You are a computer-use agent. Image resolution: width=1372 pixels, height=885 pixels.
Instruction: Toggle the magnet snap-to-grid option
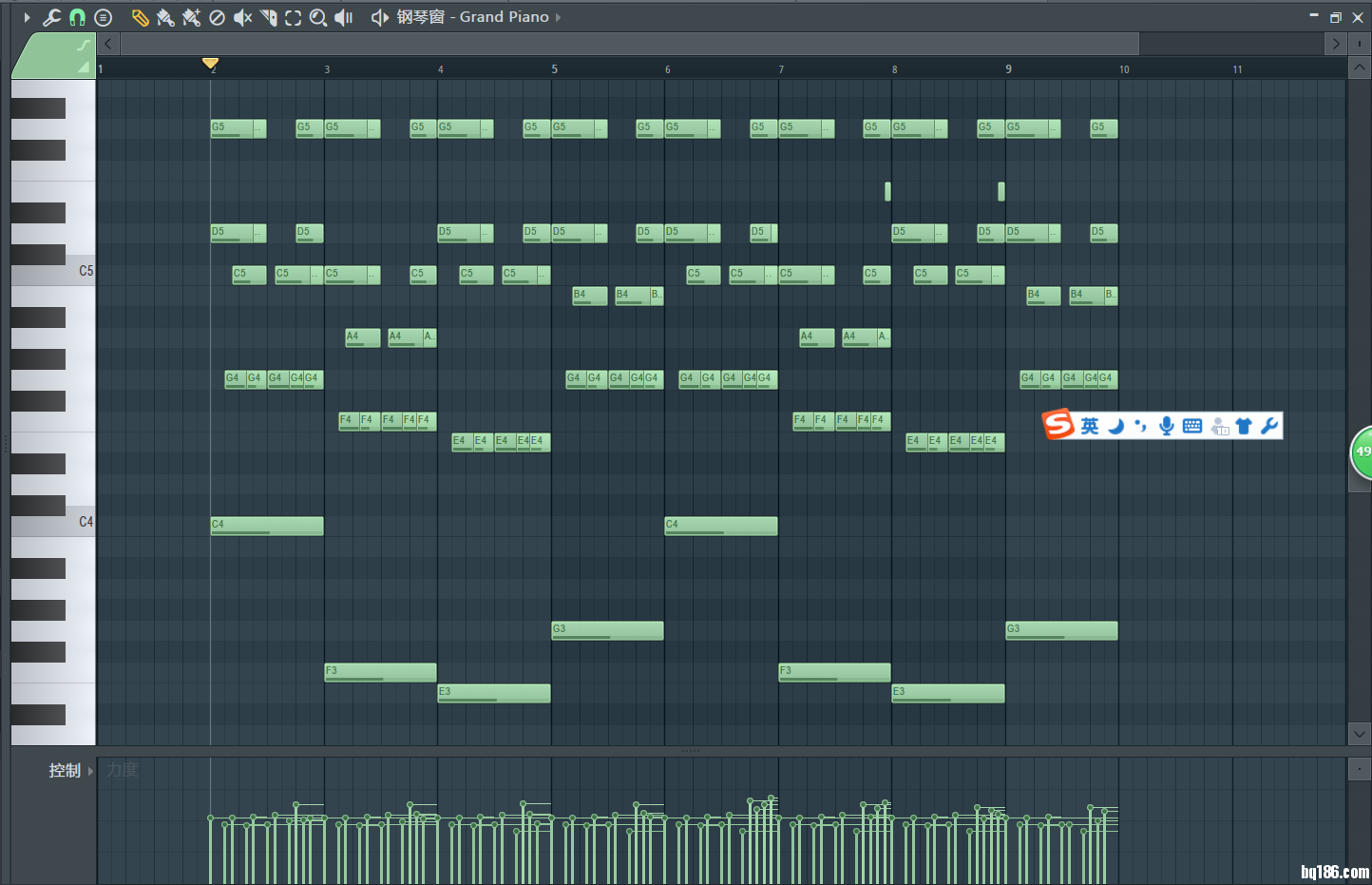pyautogui.click(x=77, y=17)
